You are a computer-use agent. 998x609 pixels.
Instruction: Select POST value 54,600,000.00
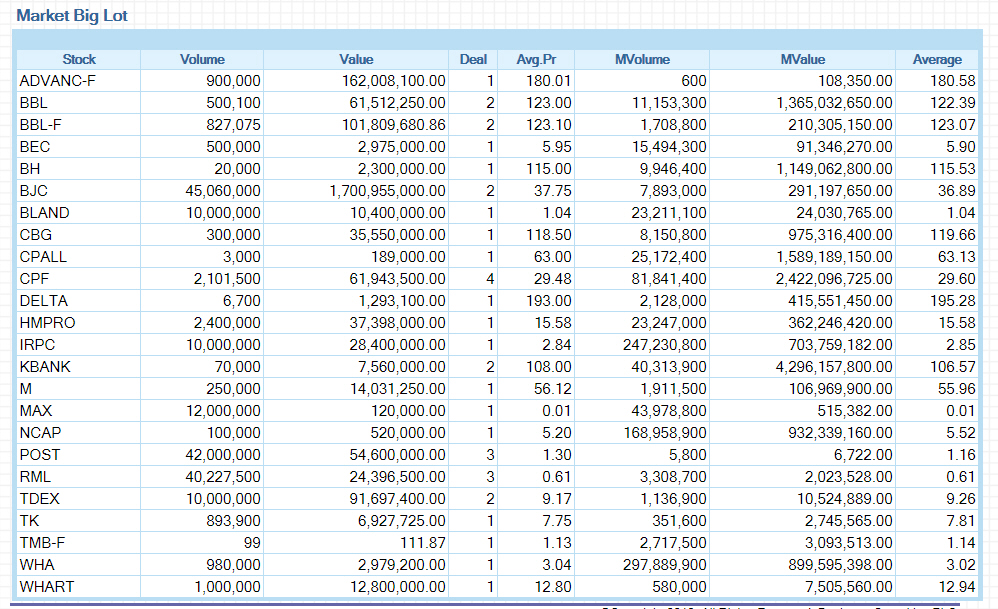click(398, 455)
